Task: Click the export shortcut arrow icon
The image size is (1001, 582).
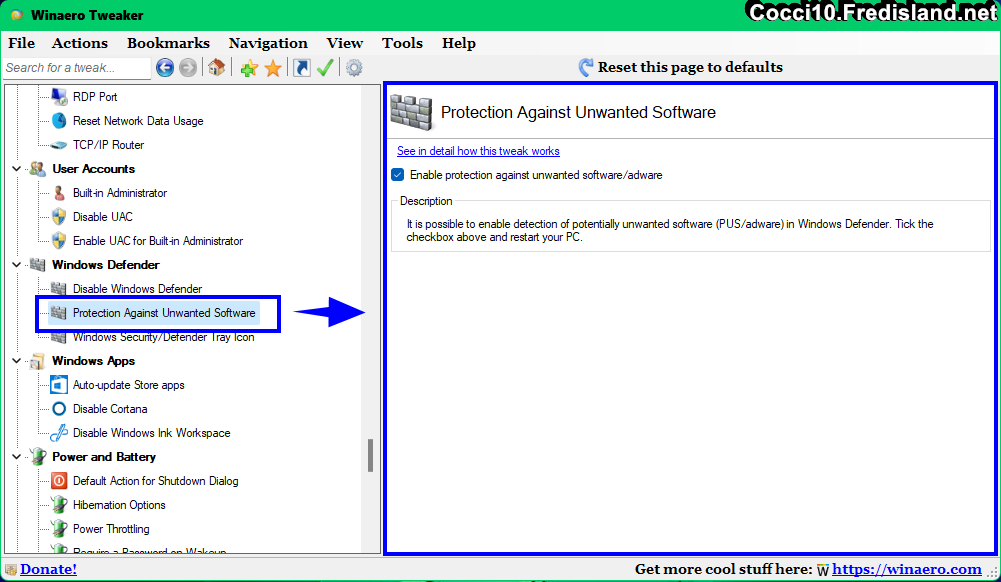Action: pyautogui.click(x=301, y=68)
